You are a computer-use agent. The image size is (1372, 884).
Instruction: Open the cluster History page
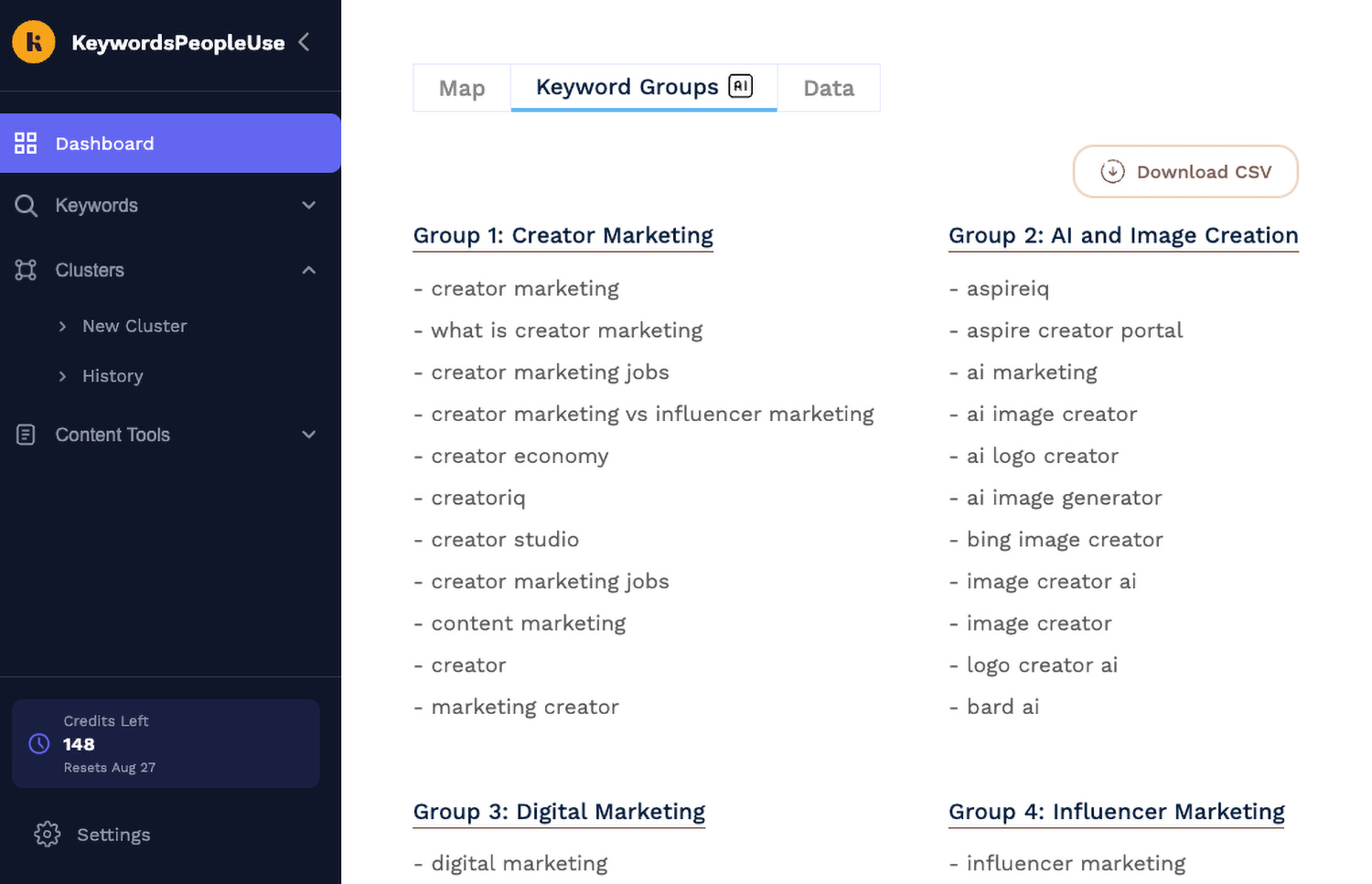point(113,376)
